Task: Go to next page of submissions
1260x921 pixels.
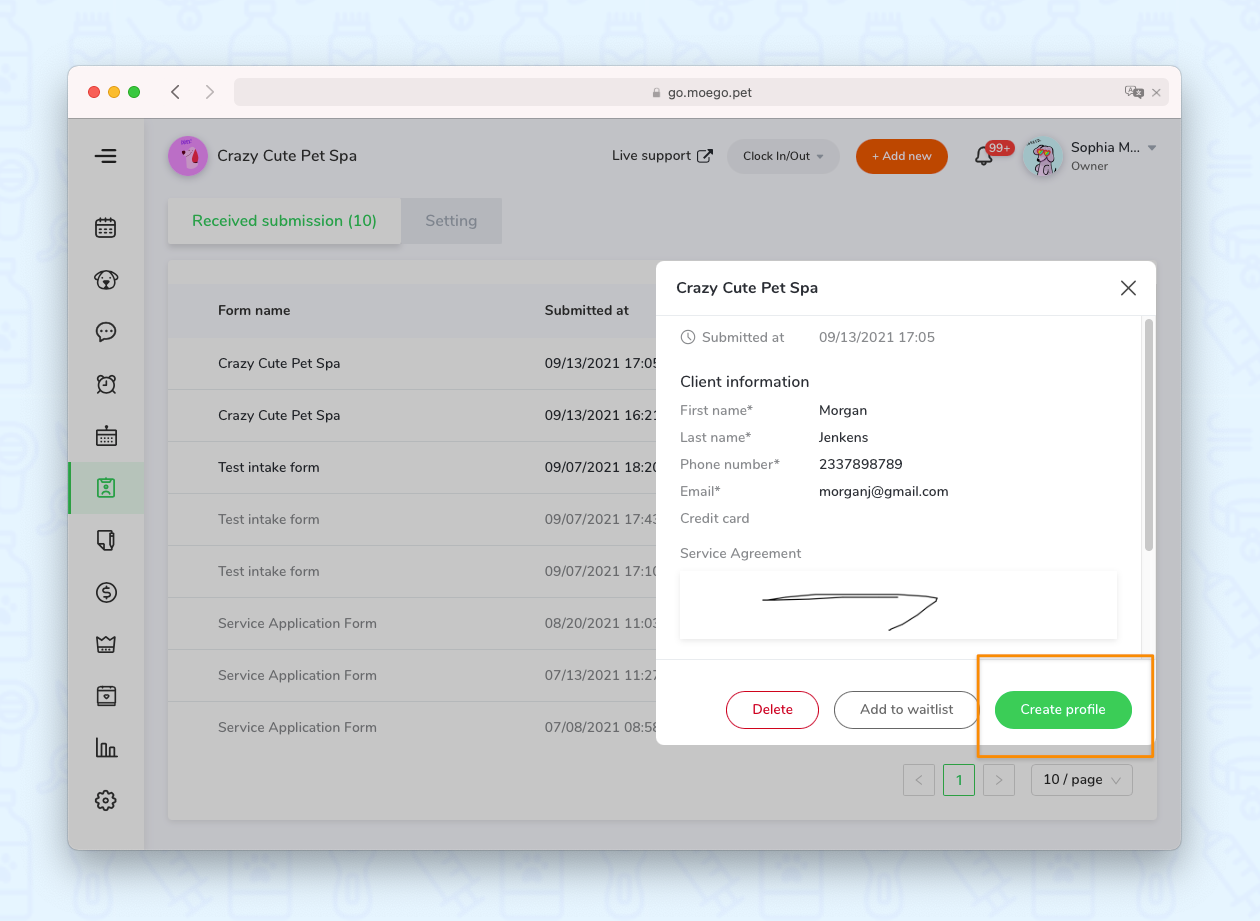Action: coord(999,780)
